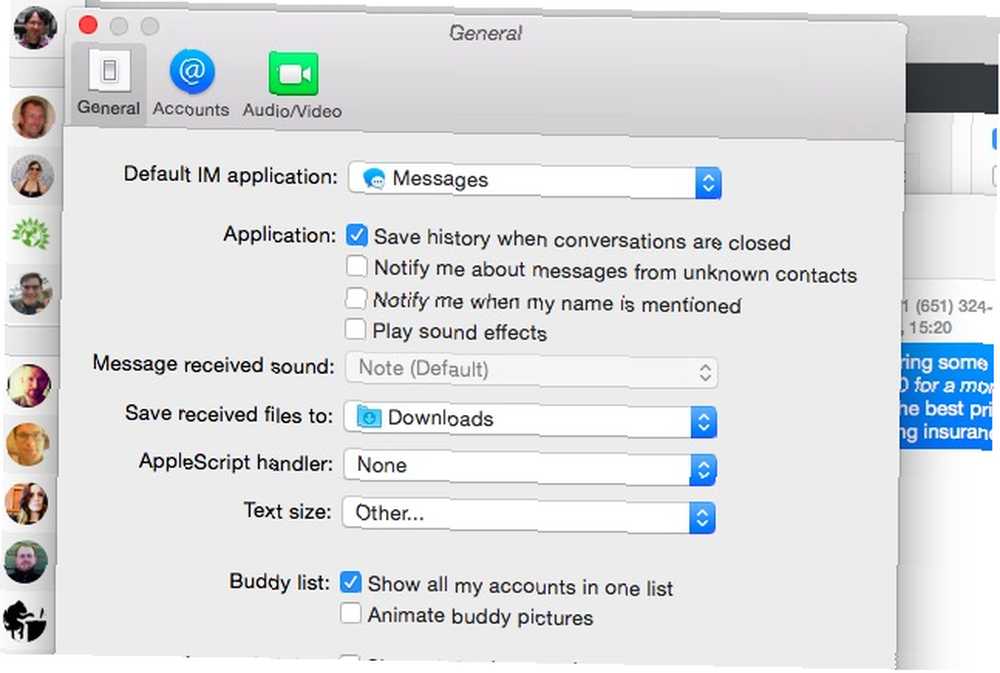The image size is (1000, 673).
Task: Click the "Buddy list:" label
Action: tap(280, 582)
